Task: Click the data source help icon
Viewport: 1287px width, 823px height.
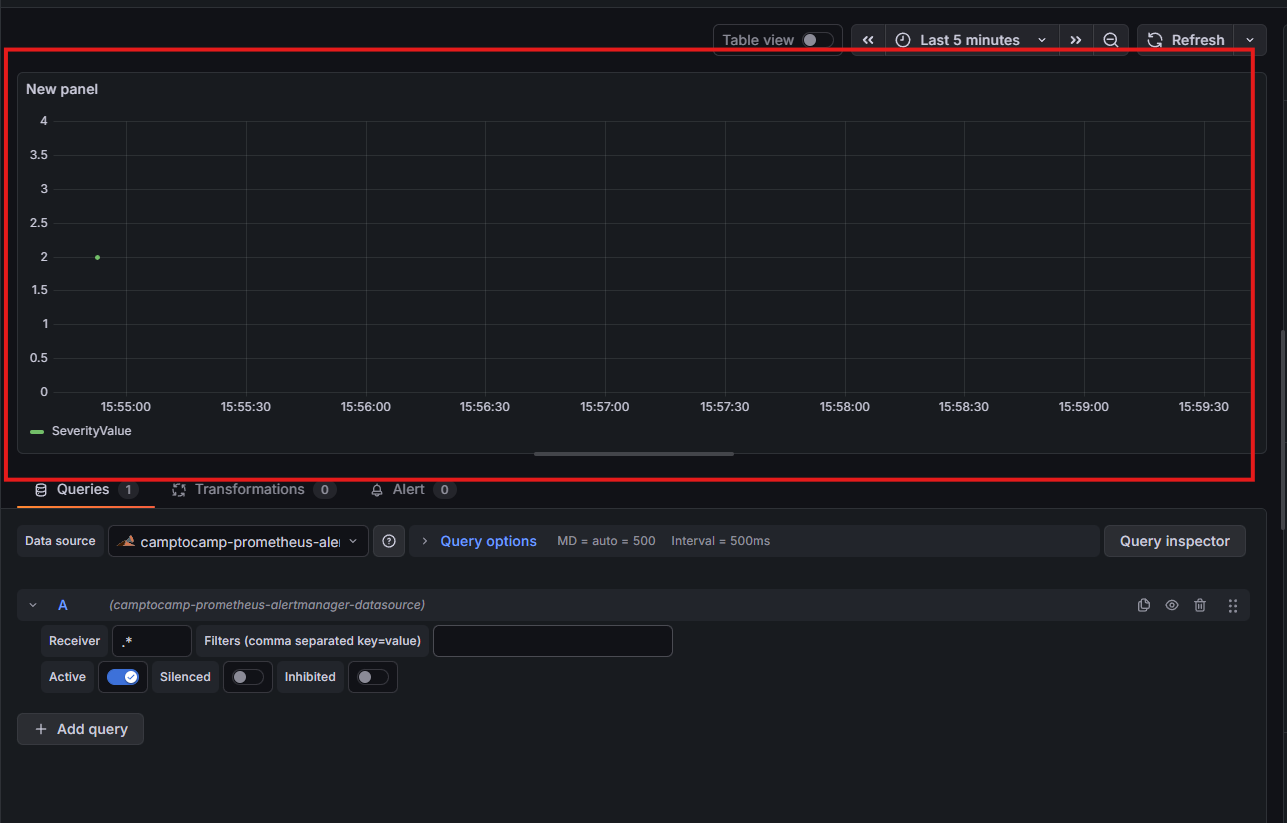Action: [x=389, y=541]
